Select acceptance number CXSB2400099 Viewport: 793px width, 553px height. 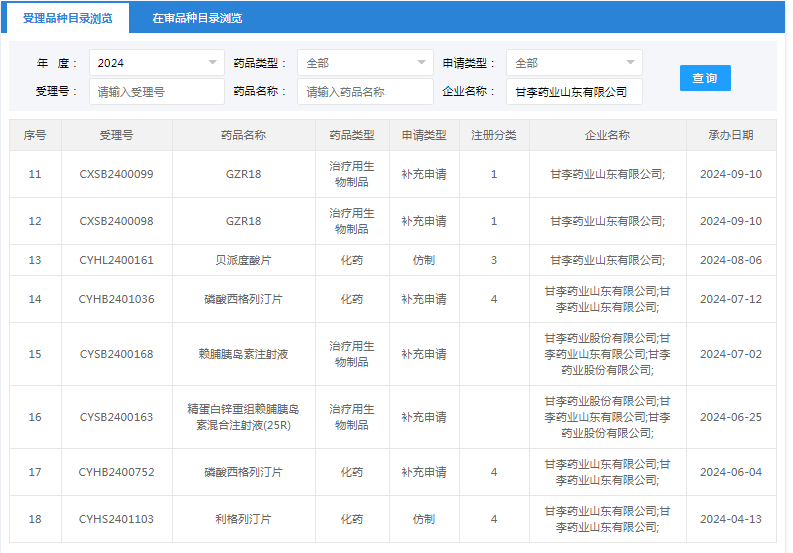116,174
